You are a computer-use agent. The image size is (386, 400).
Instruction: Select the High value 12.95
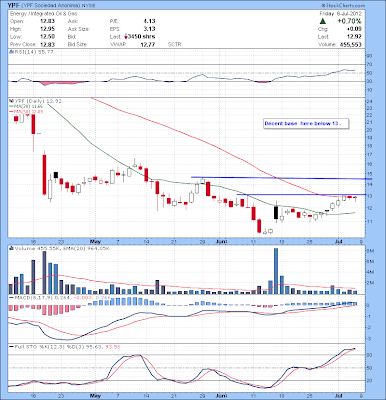tap(47, 29)
